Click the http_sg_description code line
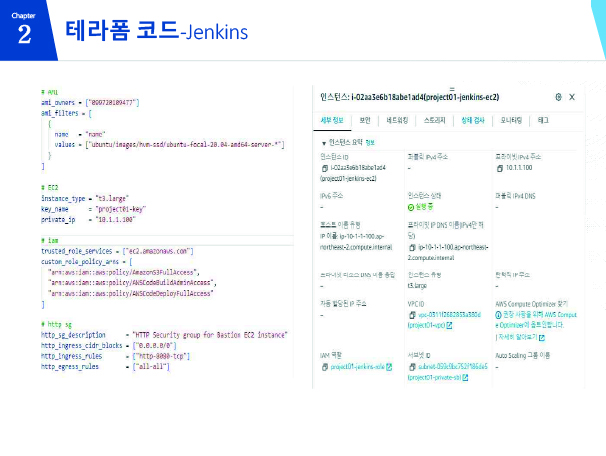Image resolution: width=606 pixels, height=456 pixels. coord(164,335)
